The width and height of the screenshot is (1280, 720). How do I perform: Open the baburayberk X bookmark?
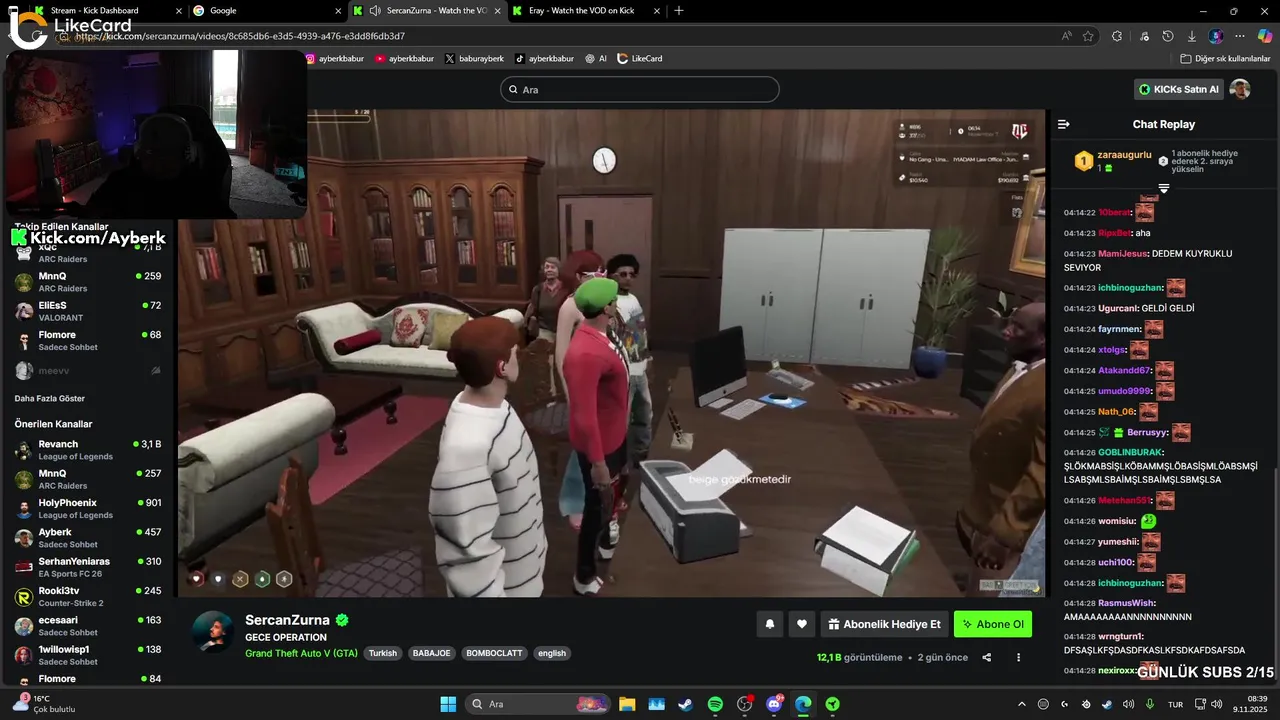click(x=475, y=59)
